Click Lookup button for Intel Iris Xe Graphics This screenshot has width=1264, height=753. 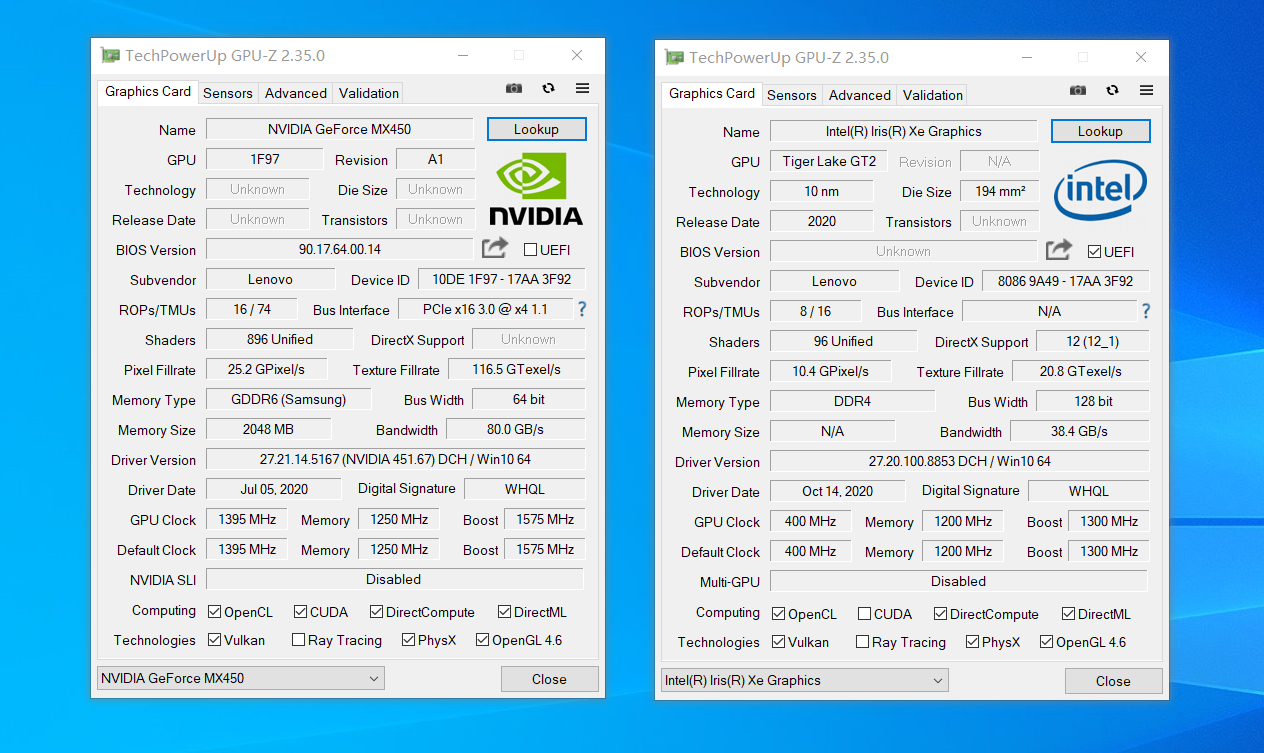(1100, 131)
